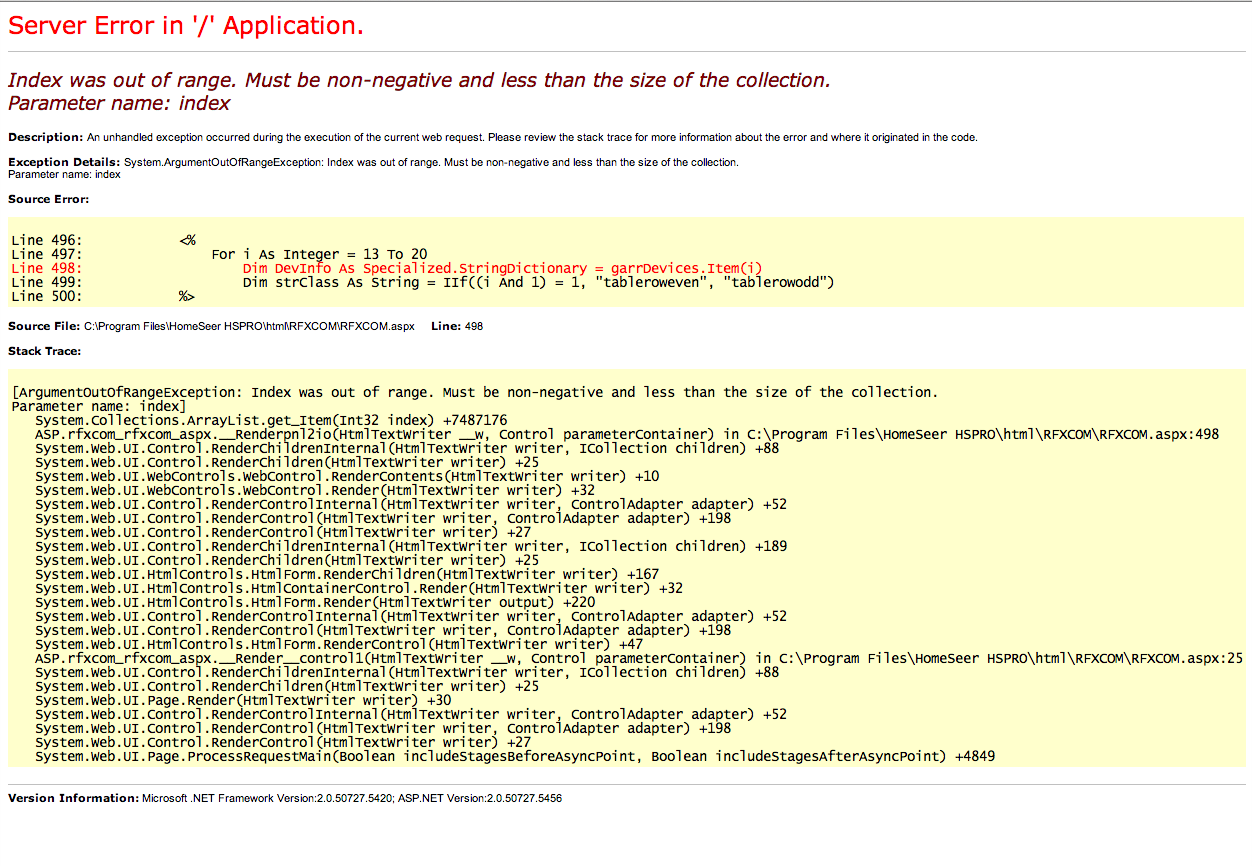
Task: Click source line "Line 496:"
Action: click(x=104, y=240)
